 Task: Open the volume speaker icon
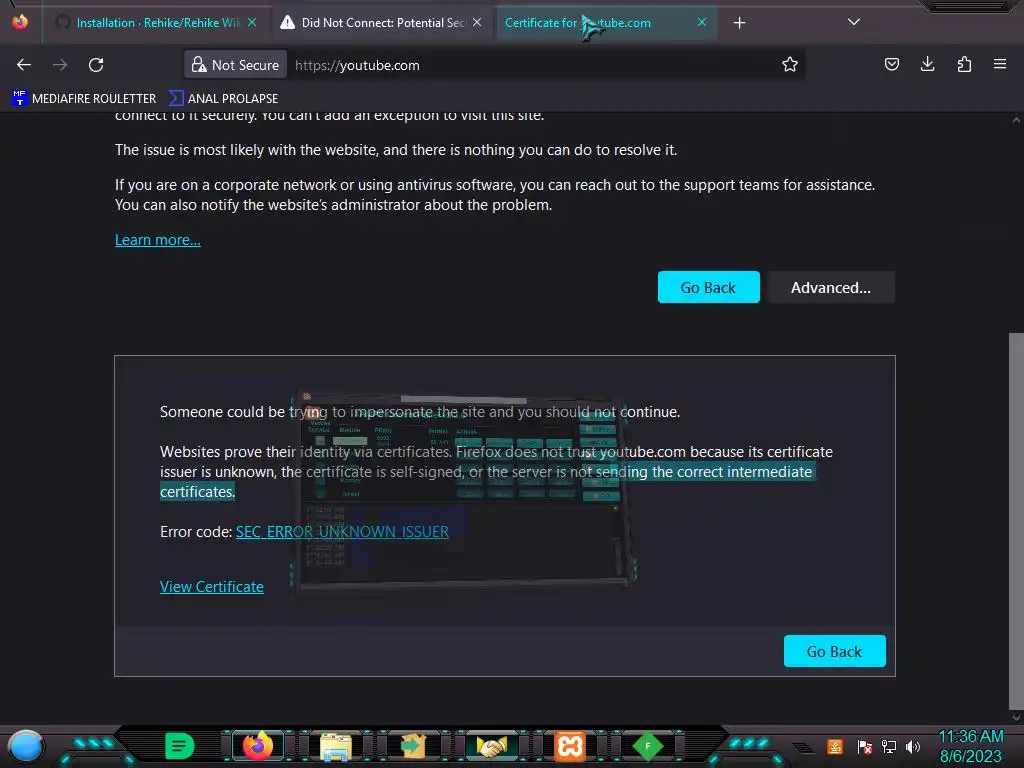[913, 746]
